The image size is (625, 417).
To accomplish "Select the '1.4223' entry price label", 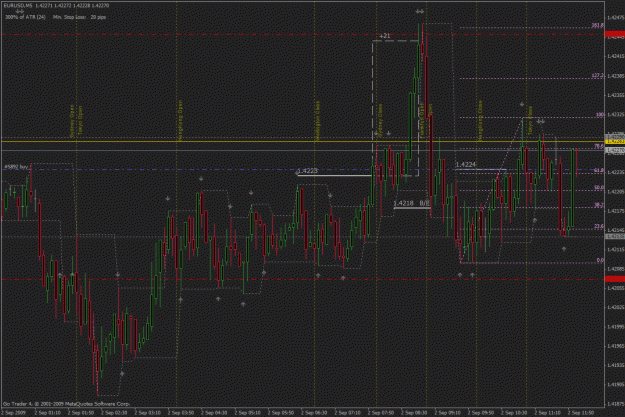I will tap(307, 171).
